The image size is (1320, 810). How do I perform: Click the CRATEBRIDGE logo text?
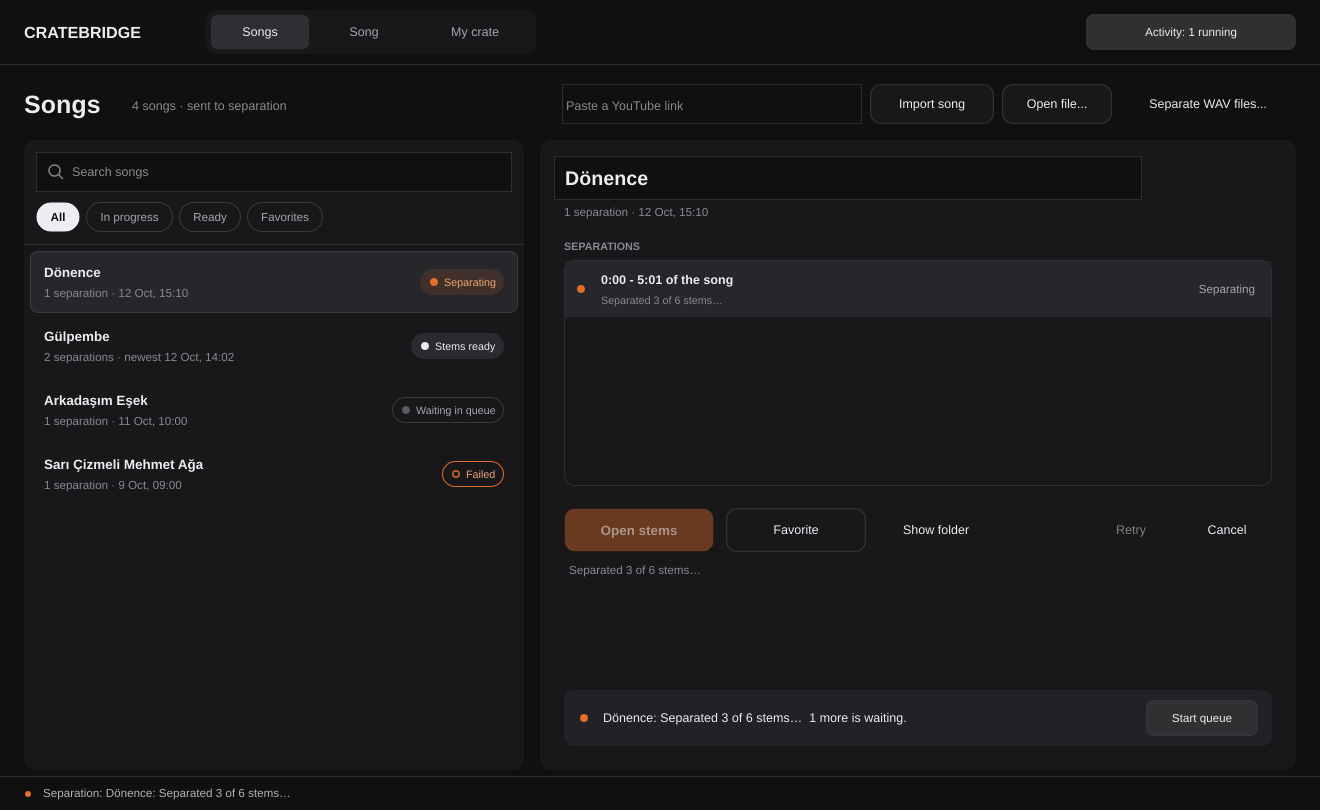82,33
